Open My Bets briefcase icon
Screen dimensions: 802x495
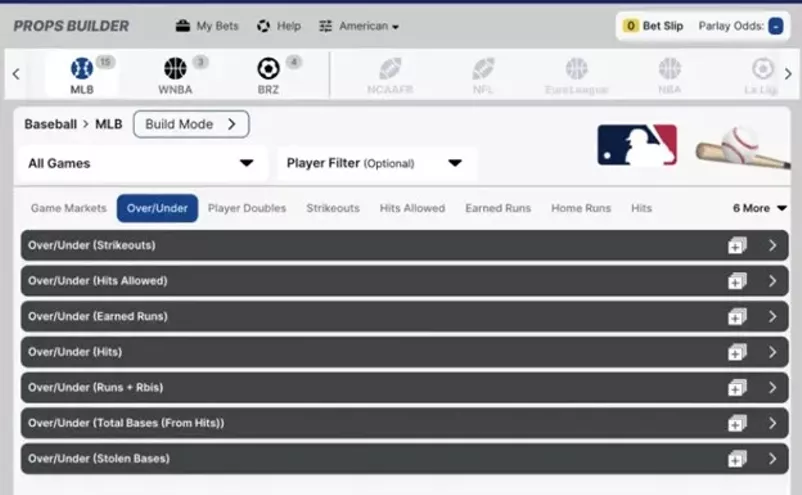click(183, 26)
